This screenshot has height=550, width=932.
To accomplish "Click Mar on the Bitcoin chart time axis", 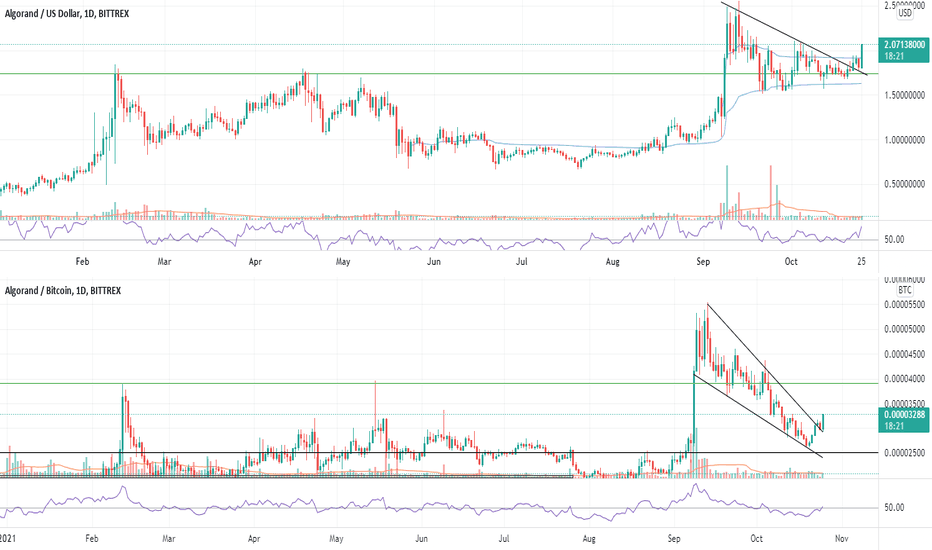I will [168, 539].
